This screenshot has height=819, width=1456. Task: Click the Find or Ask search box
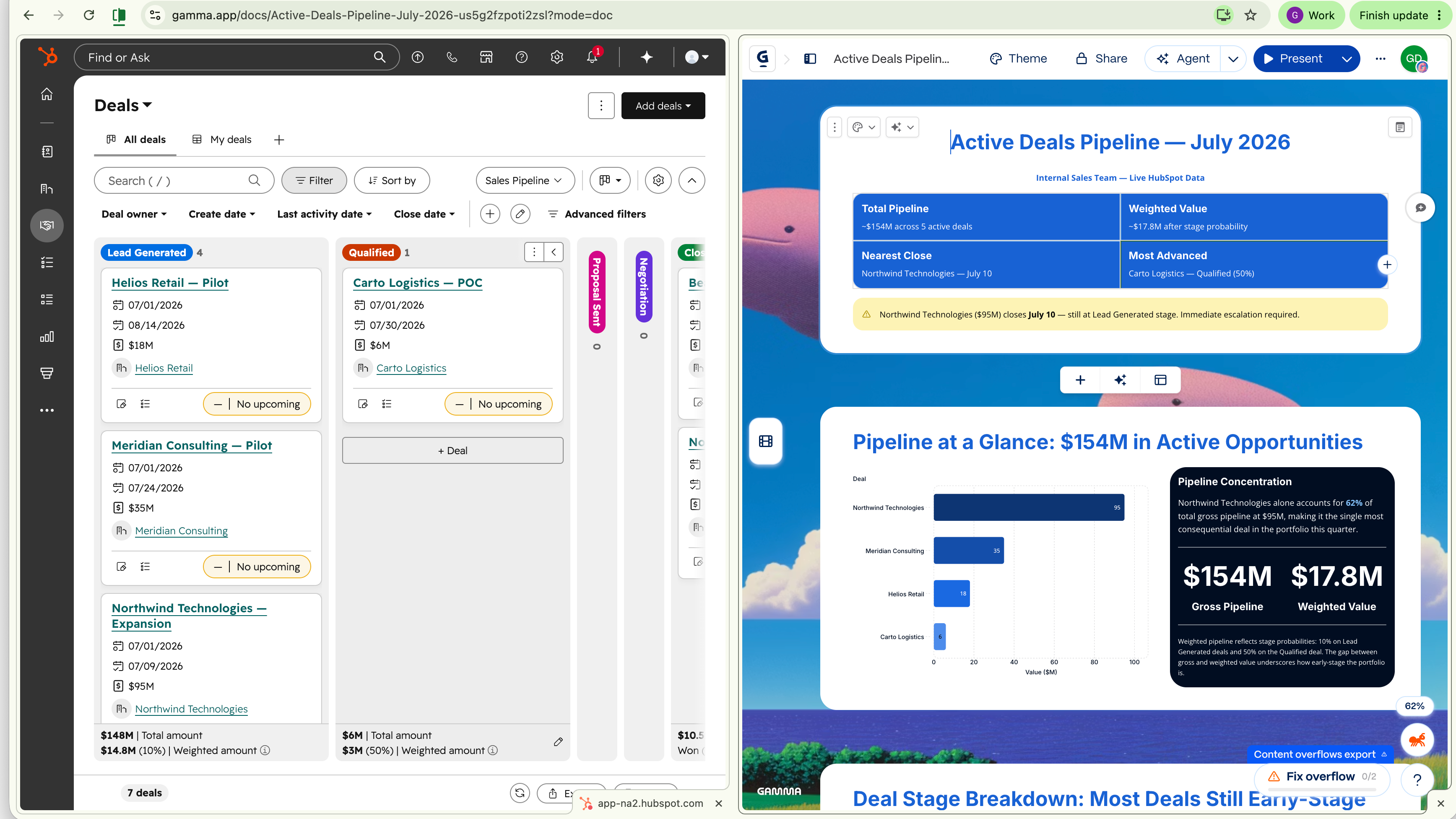tap(236, 57)
